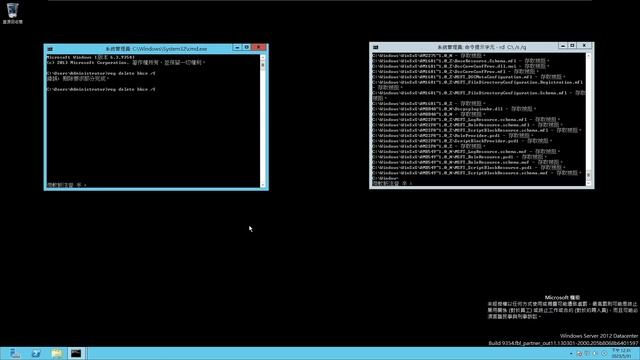Click the Dscpspluginwkr.dll line in right window

coord(454,109)
